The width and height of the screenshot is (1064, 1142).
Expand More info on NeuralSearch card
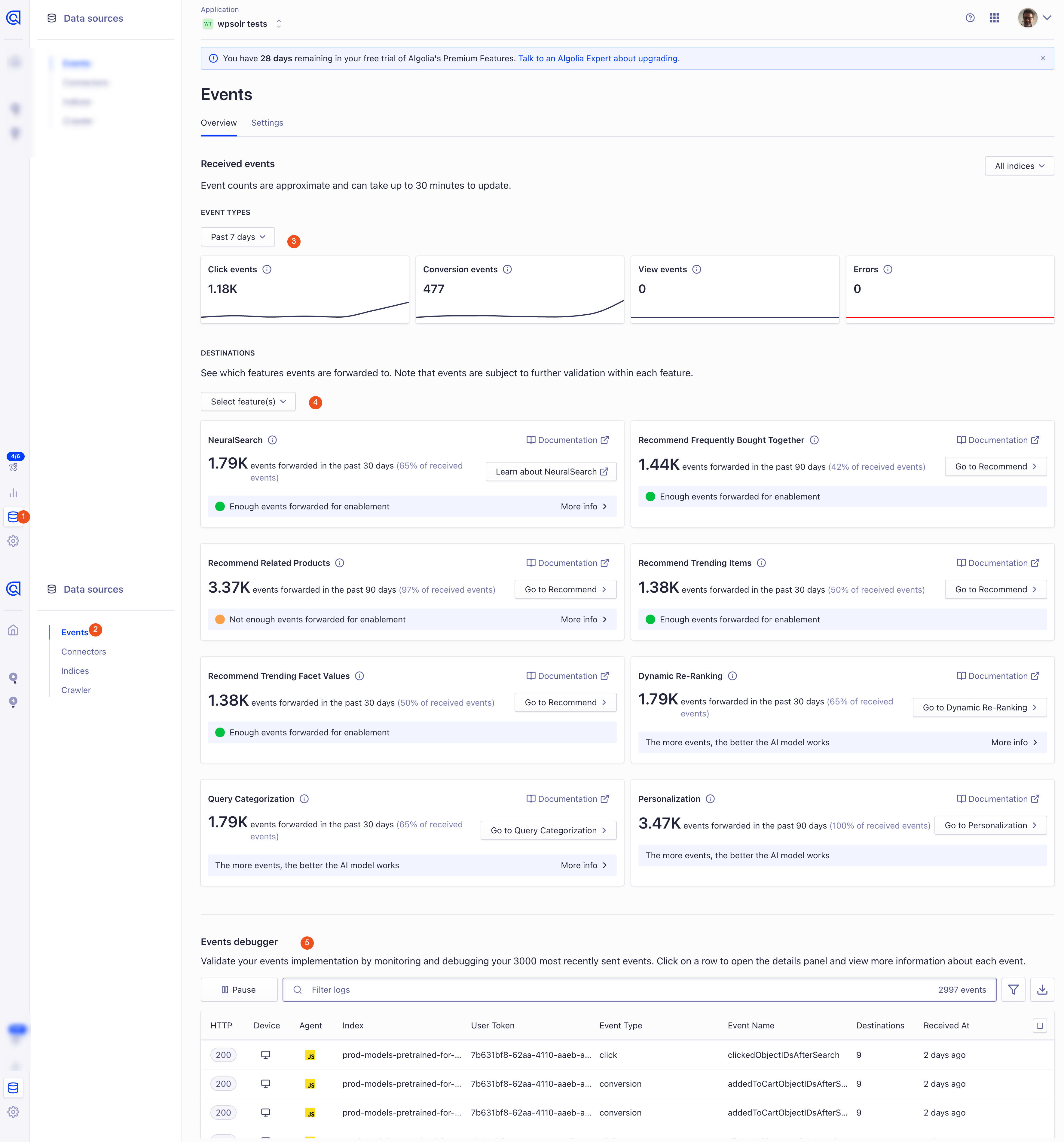pyautogui.click(x=584, y=507)
